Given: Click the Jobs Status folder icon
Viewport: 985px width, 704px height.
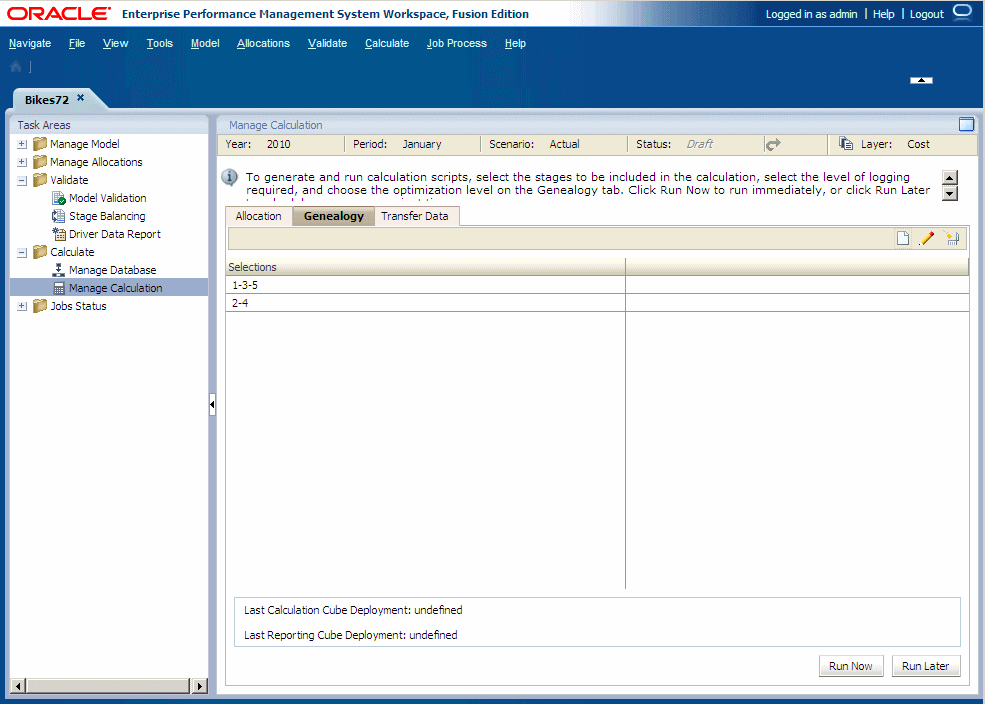Looking at the screenshot, I should 40,306.
